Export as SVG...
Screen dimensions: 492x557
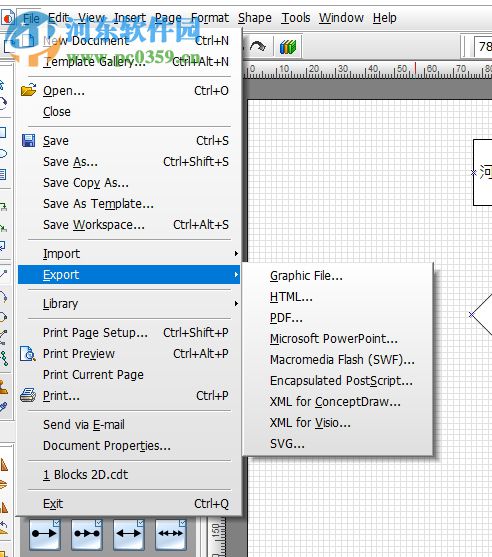coord(337,443)
